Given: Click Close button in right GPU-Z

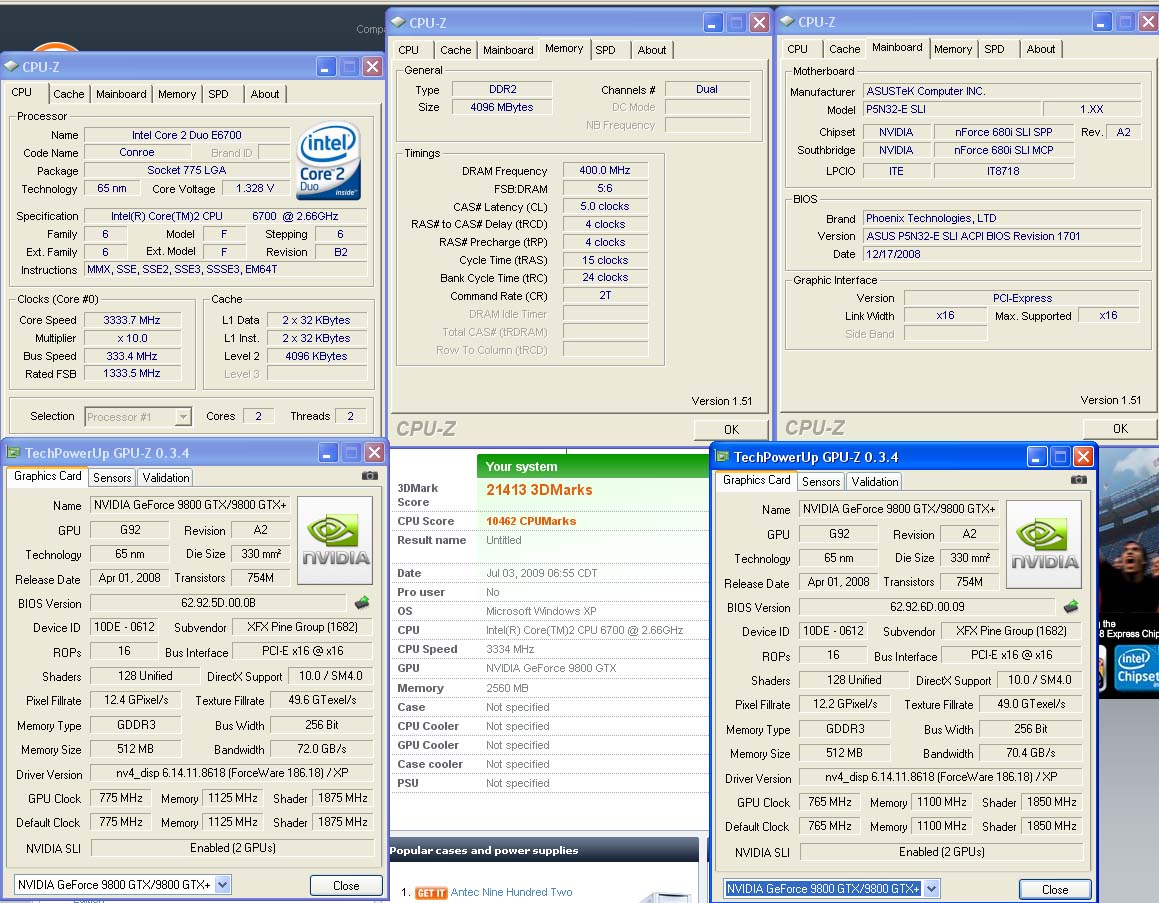Looking at the screenshot, I should (1055, 890).
